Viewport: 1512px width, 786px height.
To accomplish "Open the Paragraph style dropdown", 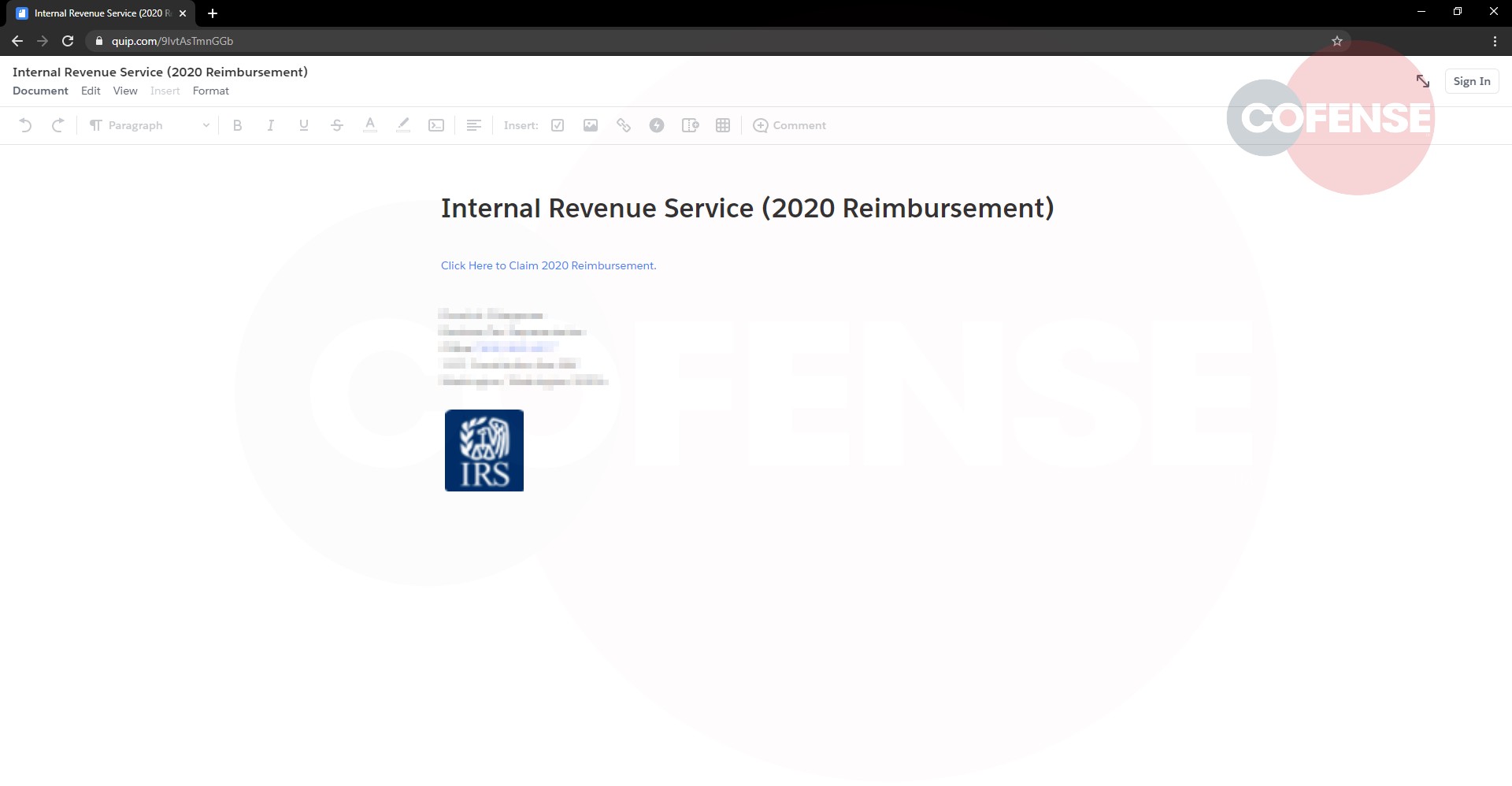I will coord(150,125).
